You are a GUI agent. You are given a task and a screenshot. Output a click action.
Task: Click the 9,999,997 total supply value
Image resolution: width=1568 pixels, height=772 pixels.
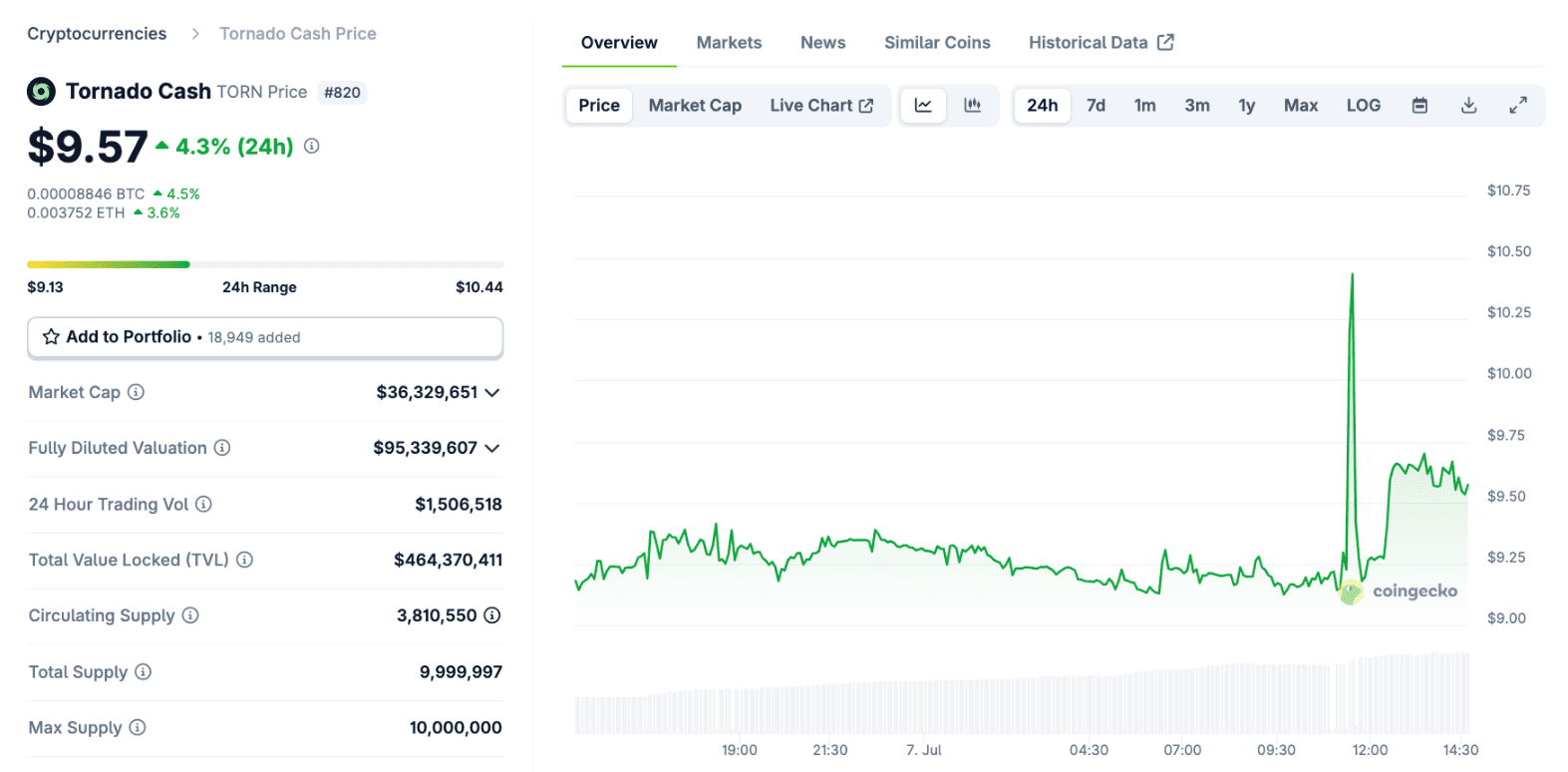461,671
